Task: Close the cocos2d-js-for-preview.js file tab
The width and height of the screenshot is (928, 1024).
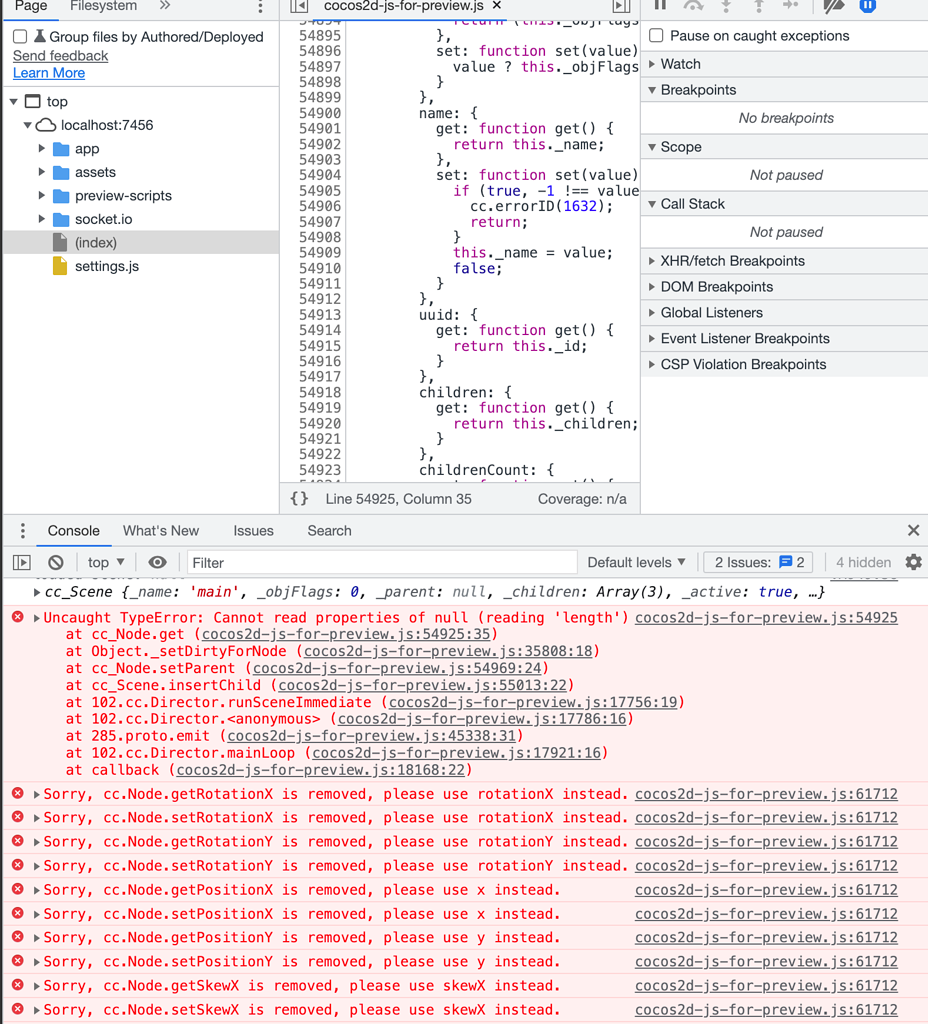Action: (497, 6)
